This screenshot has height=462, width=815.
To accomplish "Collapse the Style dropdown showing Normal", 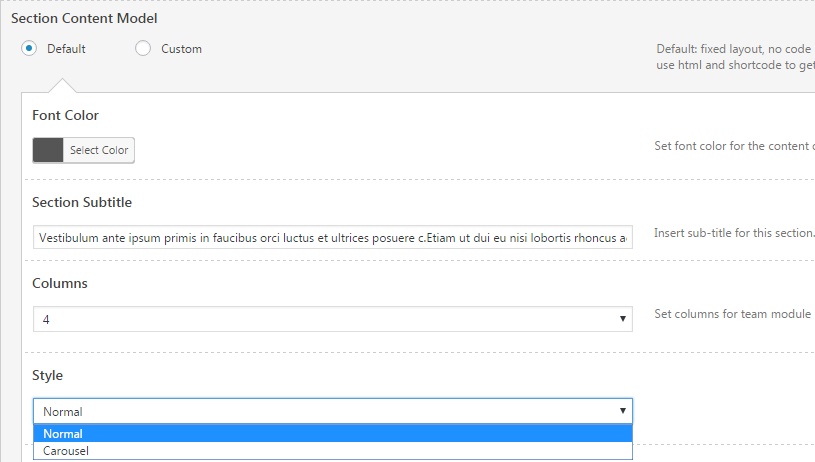I will point(333,411).
